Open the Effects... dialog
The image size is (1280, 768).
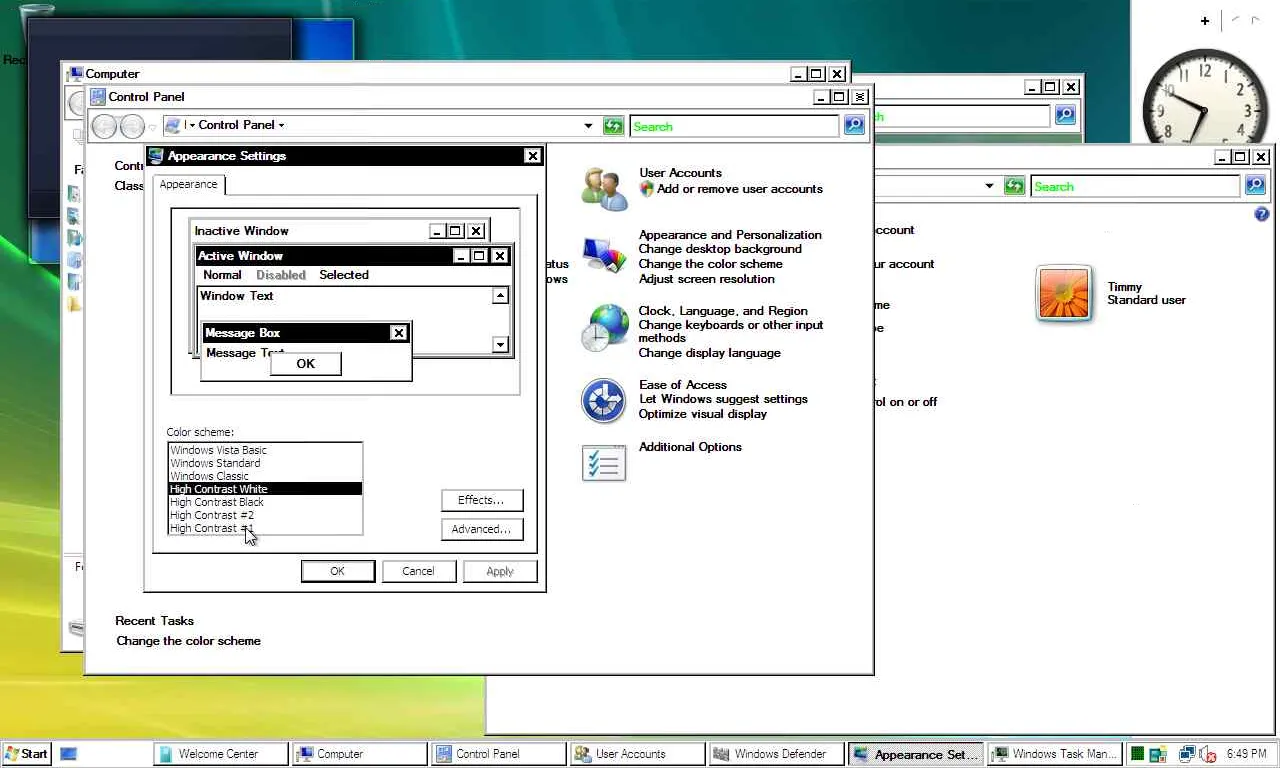tap(482, 500)
